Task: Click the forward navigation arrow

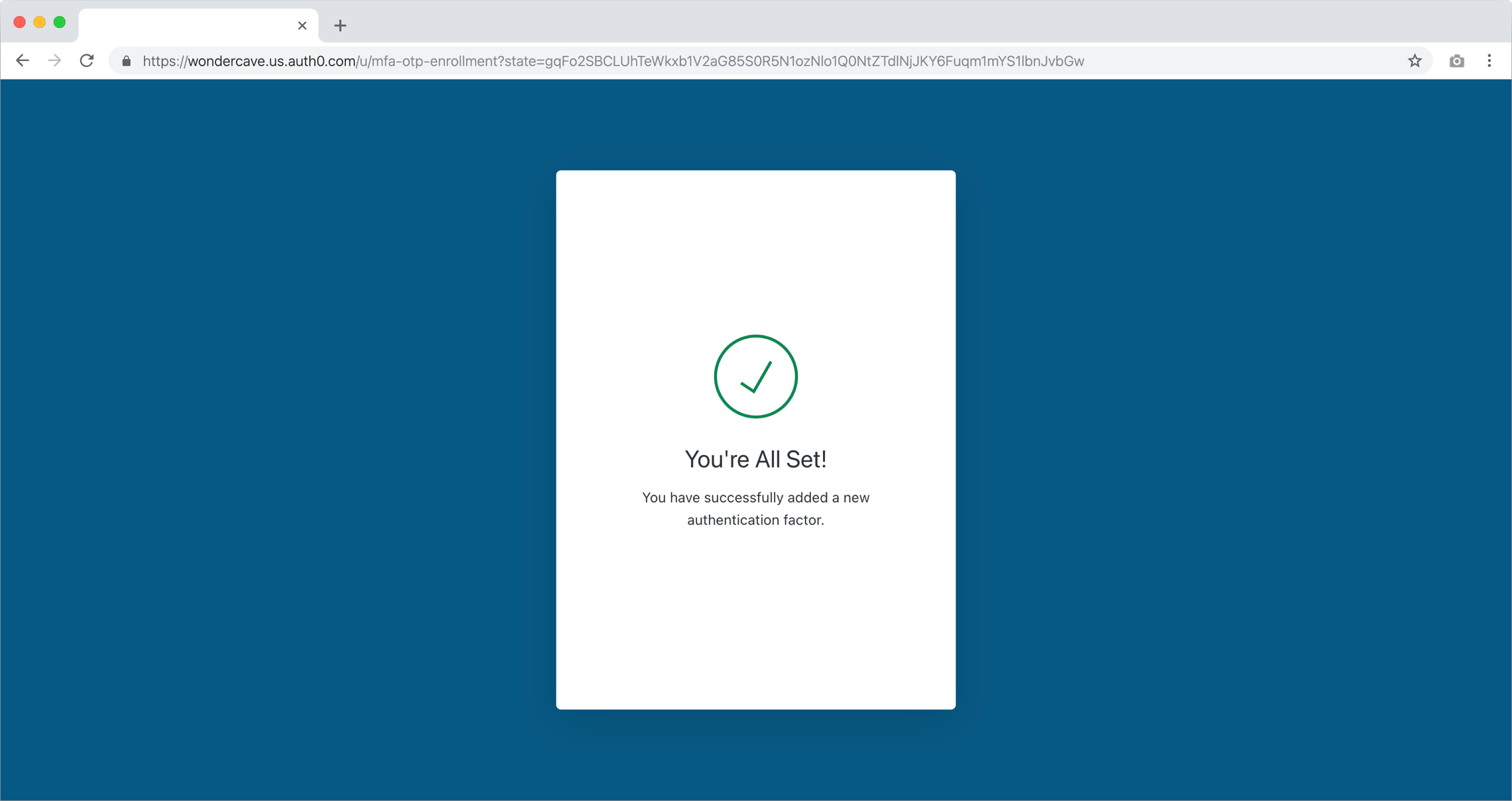Action: pos(55,61)
